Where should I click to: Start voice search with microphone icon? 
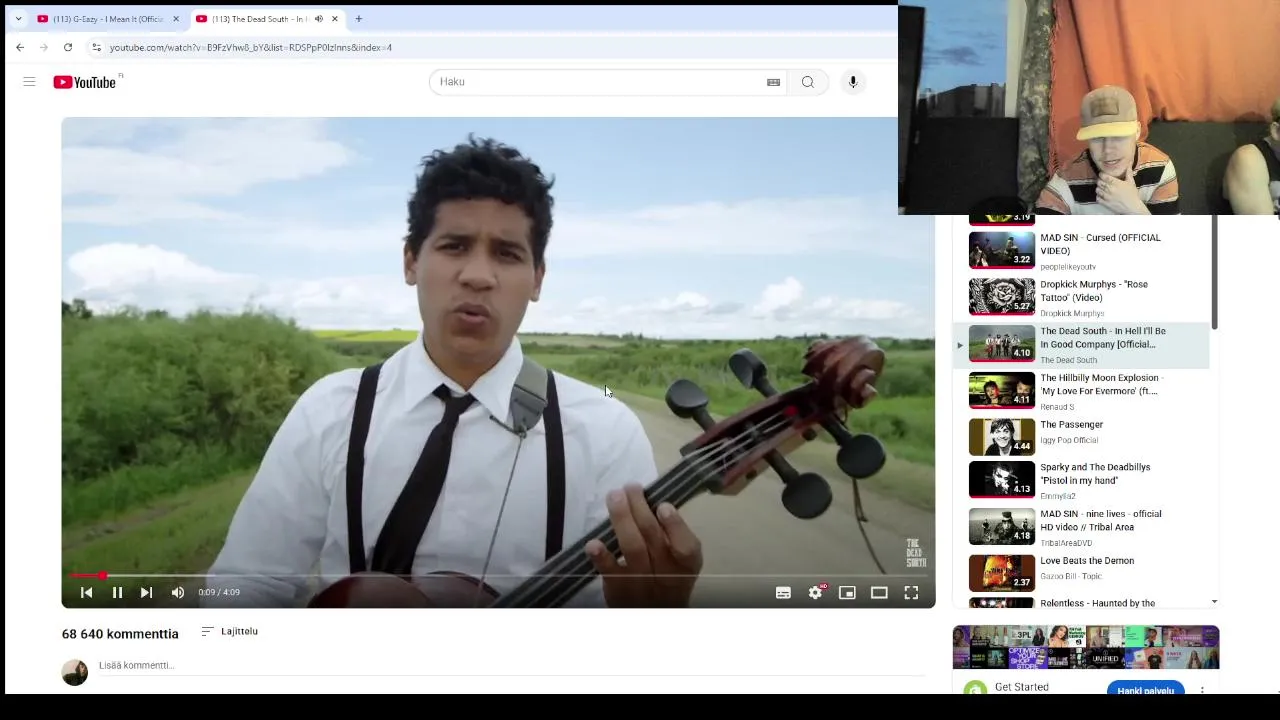pos(853,82)
